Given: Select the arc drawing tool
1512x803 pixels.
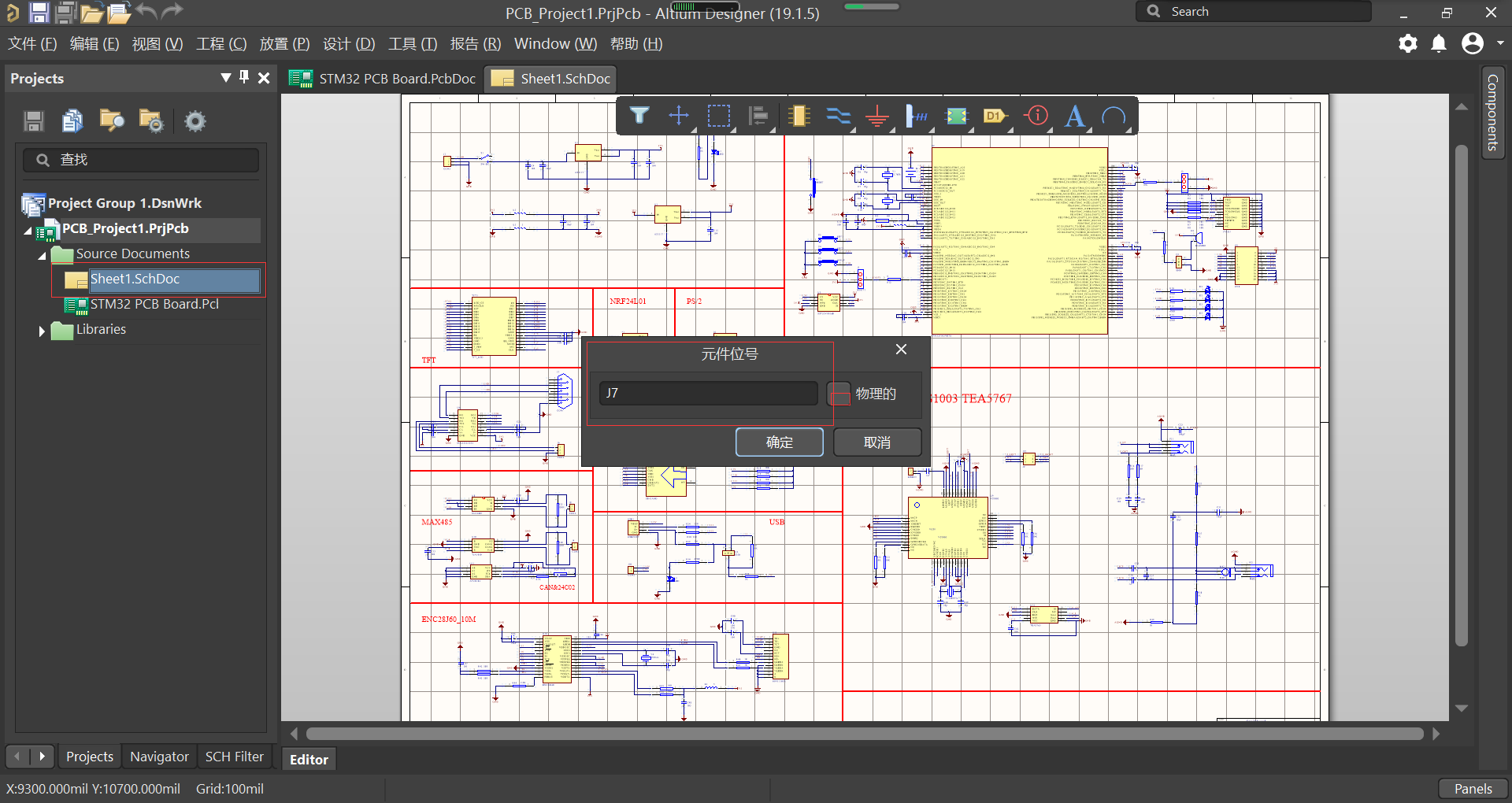Looking at the screenshot, I should click(x=1114, y=116).
